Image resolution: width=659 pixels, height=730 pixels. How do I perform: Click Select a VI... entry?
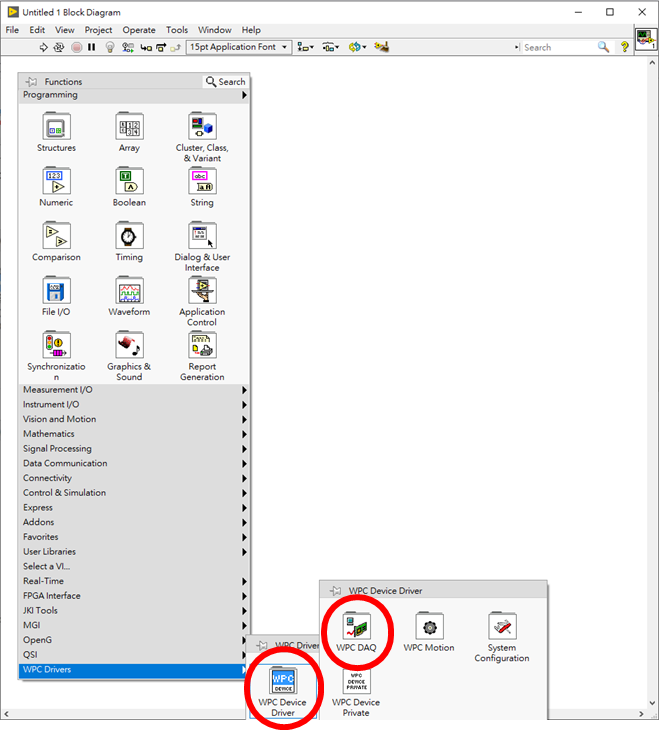click(47, 566)
